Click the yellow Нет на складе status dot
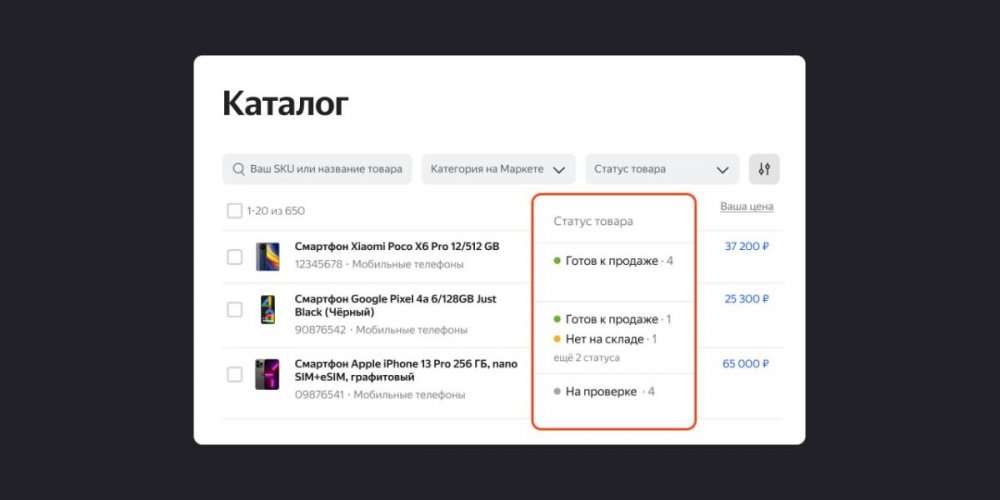The width and height of the screenshot is (1000, 500). [557, 339]
